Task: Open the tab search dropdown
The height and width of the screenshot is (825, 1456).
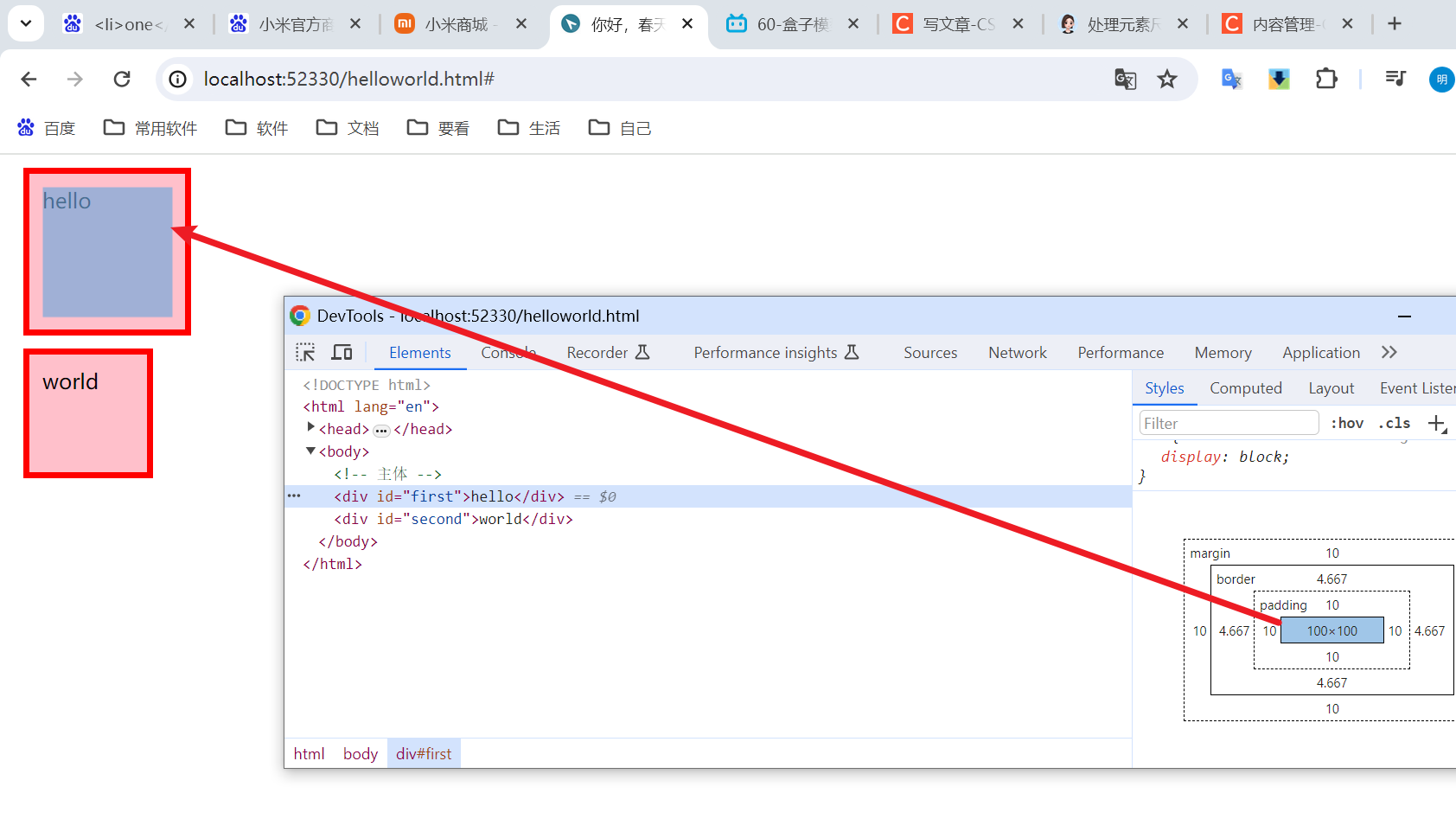Action: coord(26,24)
